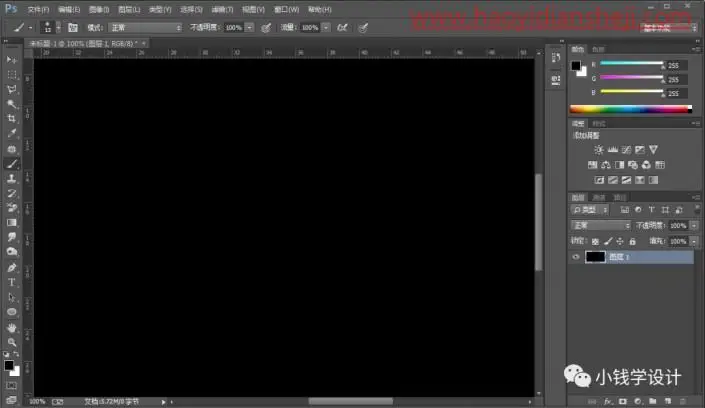Select the Hand tool
The width and height of the screenshot is (705, 408).
click(x=12, y=327)
